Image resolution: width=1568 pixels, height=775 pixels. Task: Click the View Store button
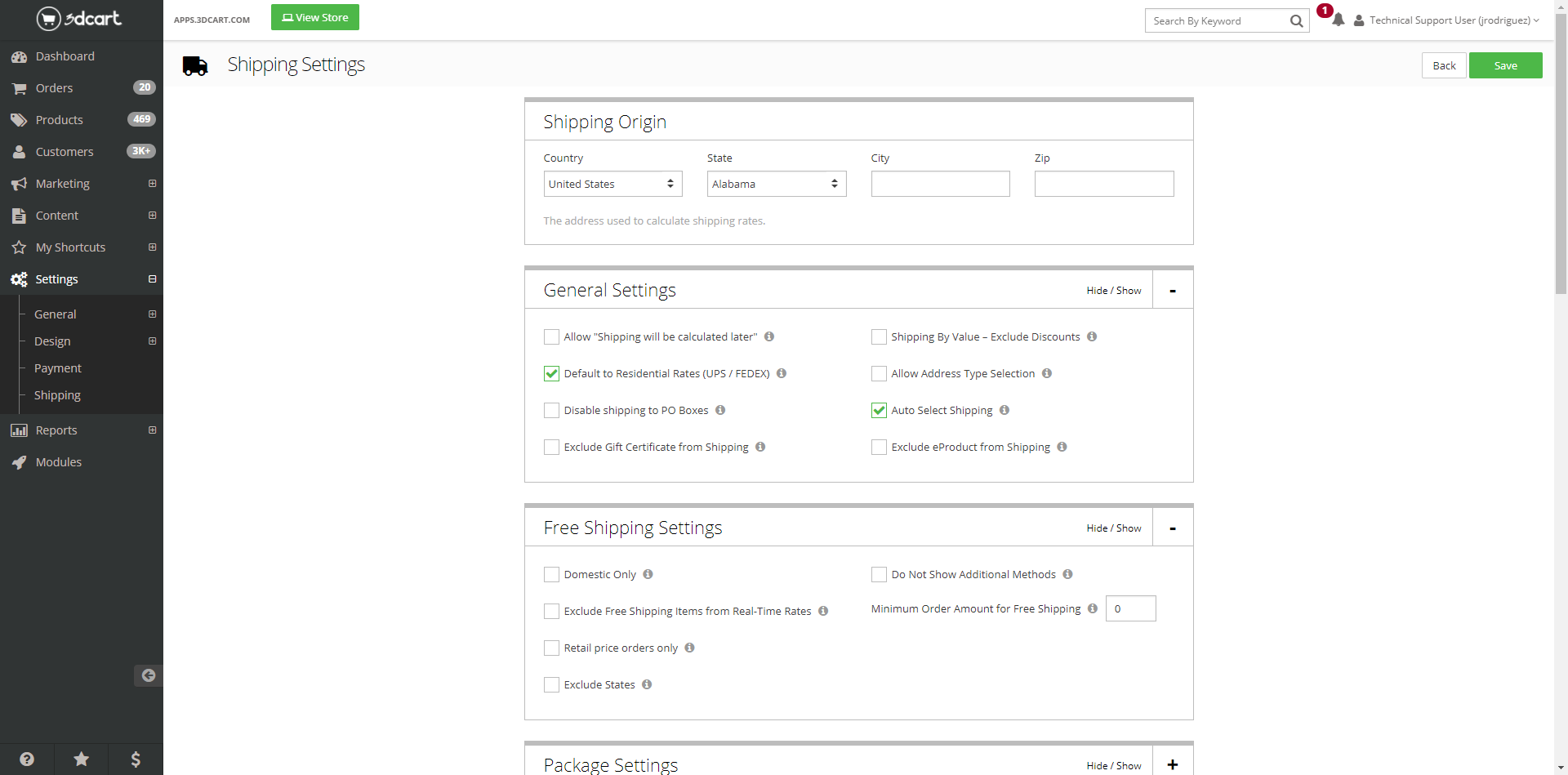pyautogui.click(x=315, y=17)
